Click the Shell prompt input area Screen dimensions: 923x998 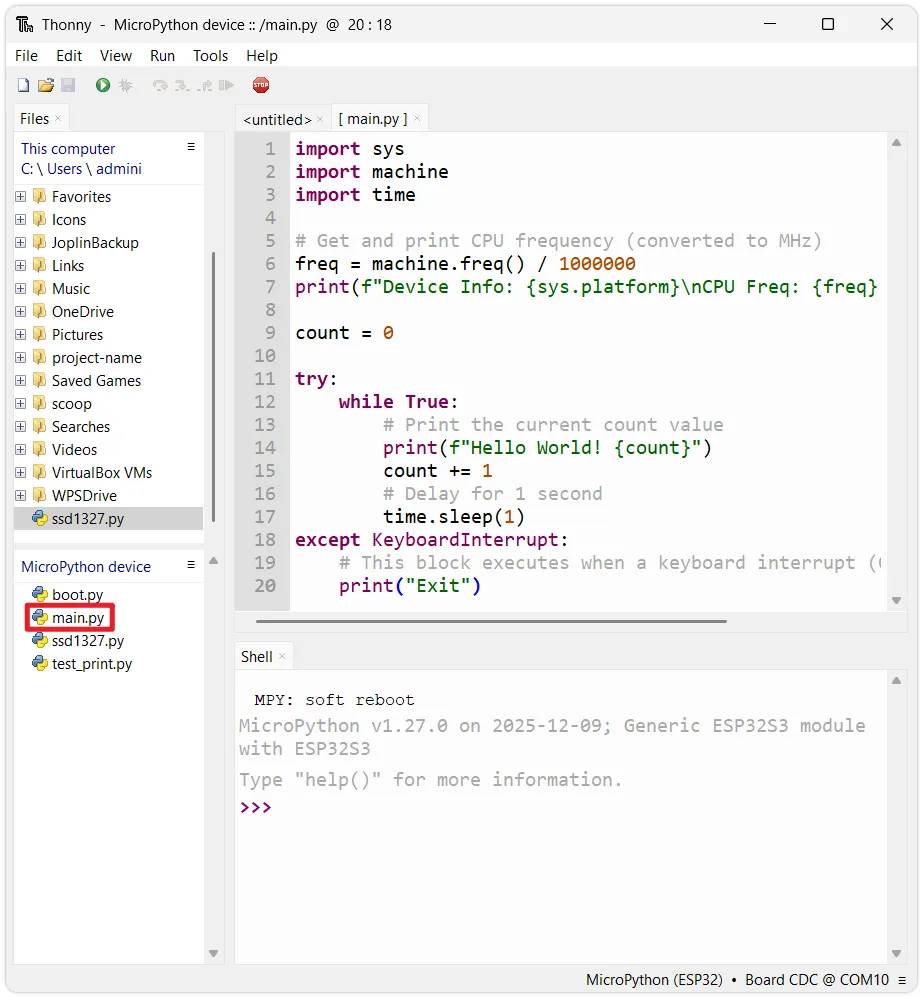coord(560,807)
